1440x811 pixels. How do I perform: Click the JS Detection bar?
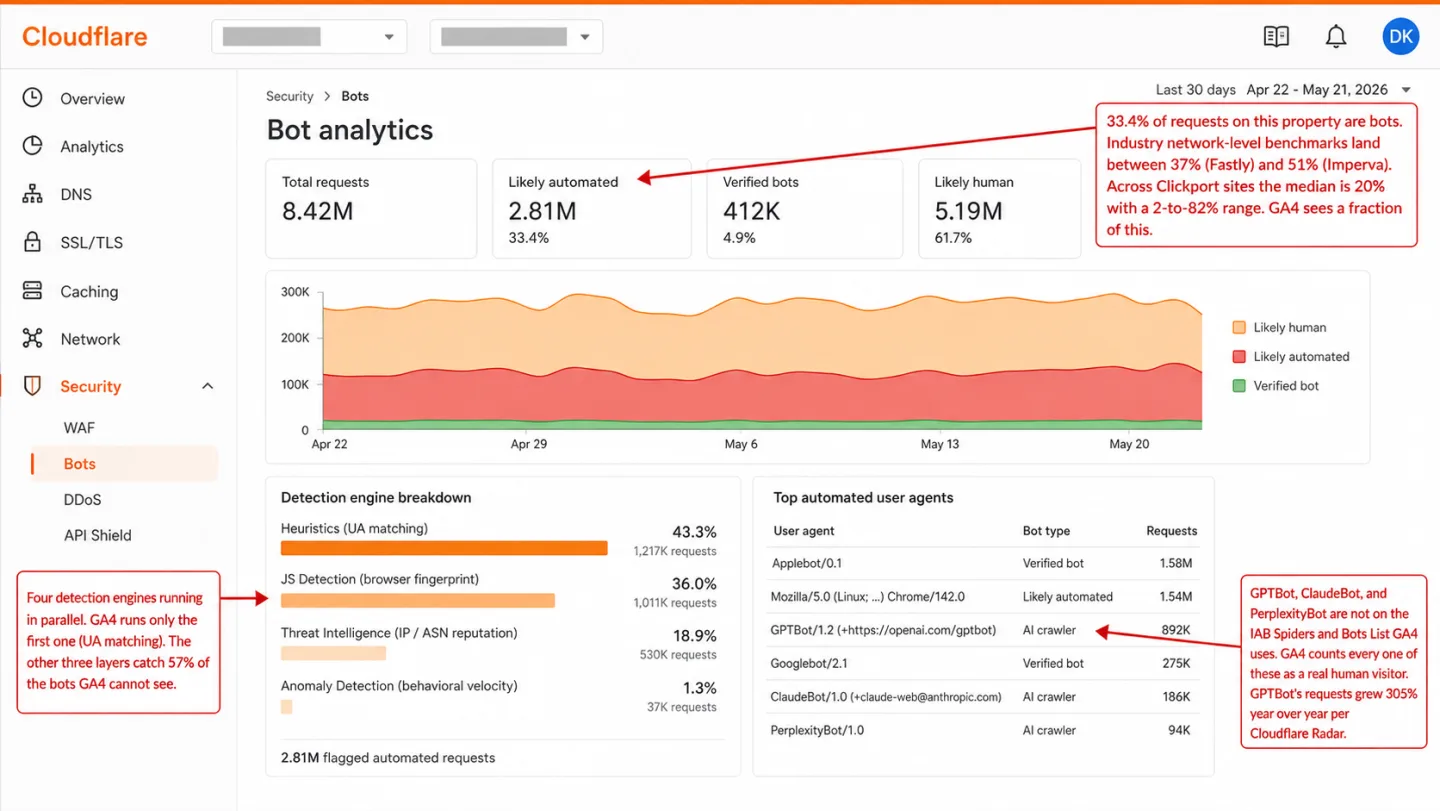pos(418,600)
